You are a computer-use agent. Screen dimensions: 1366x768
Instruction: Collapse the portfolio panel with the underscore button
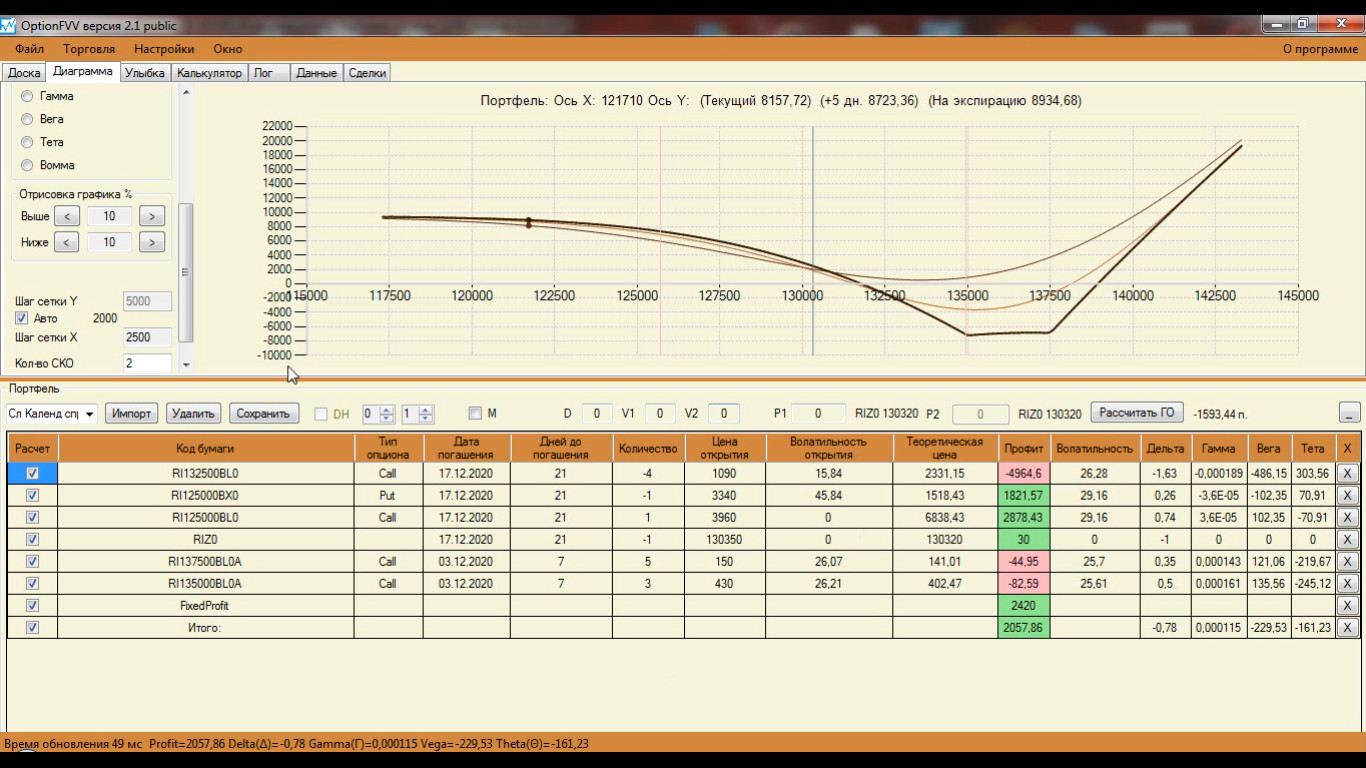tap(1349, 413)
